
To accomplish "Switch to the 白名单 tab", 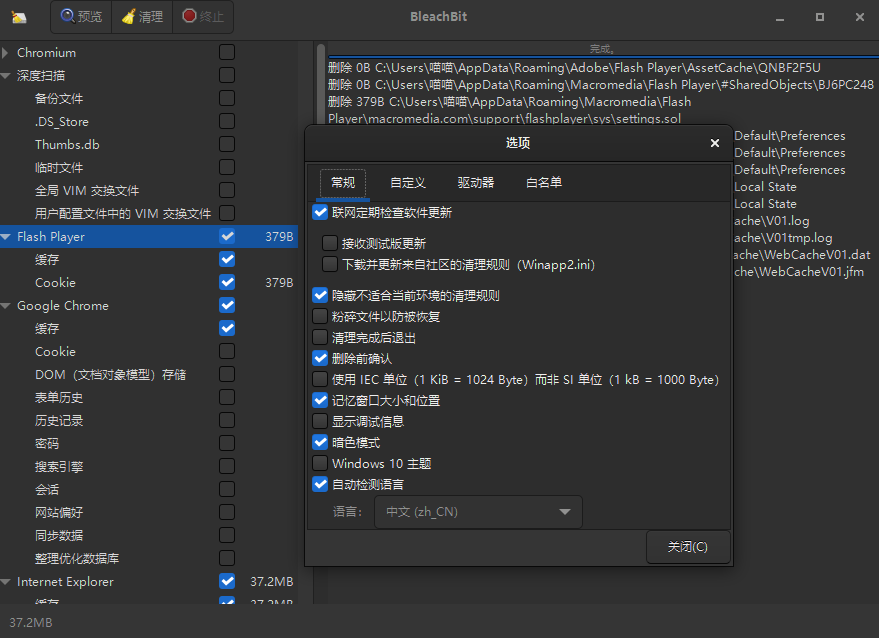I will (x=543, y=183).
